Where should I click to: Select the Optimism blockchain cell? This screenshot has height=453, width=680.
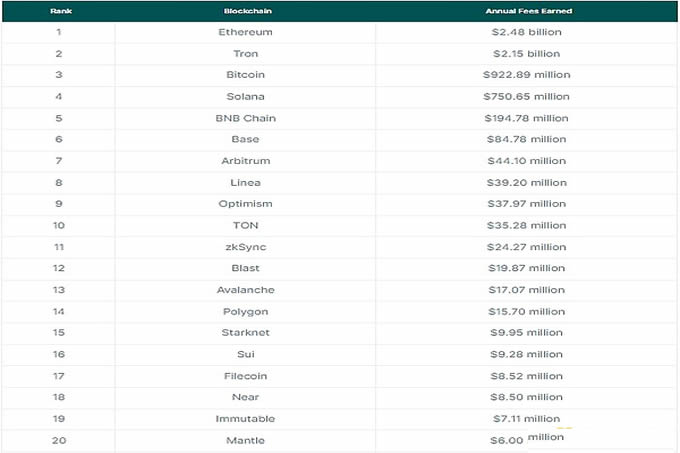[245, 204]
